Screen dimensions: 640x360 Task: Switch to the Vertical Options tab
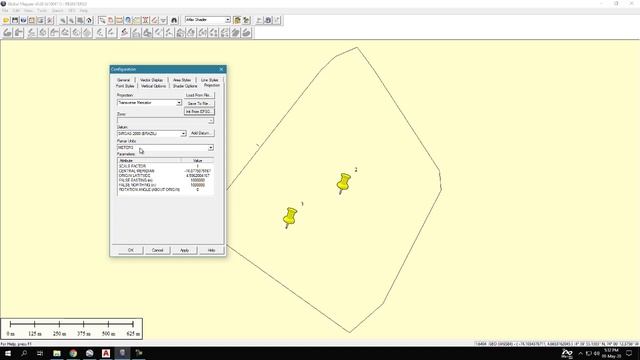[x=153, y=86]
